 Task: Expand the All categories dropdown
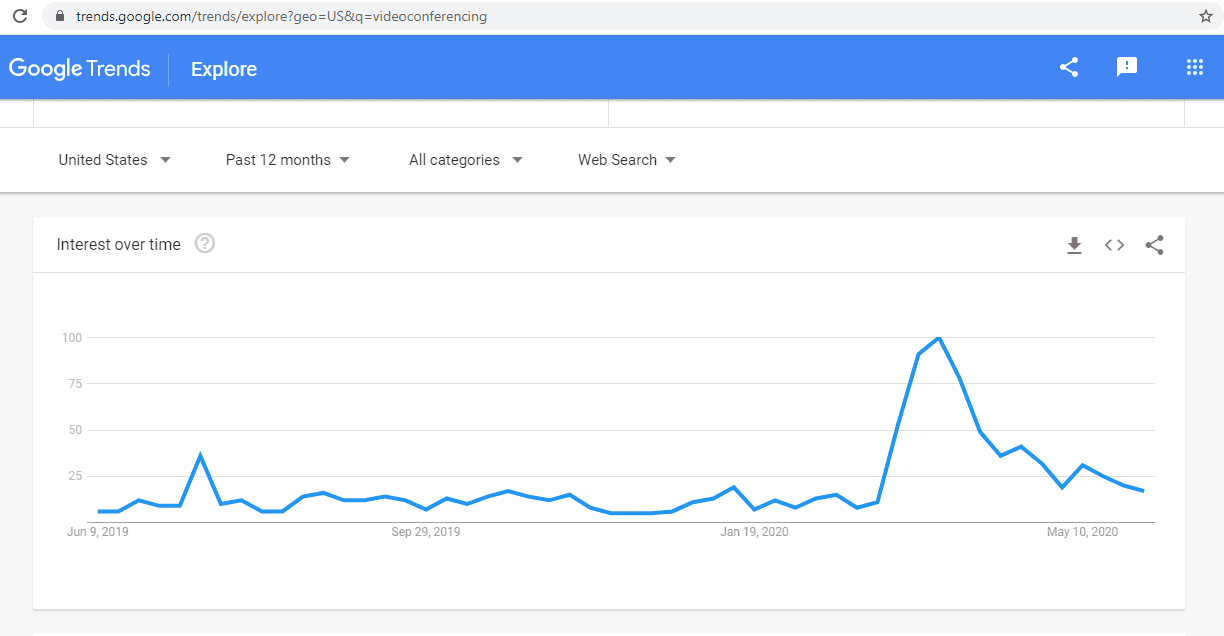[466, 160]
